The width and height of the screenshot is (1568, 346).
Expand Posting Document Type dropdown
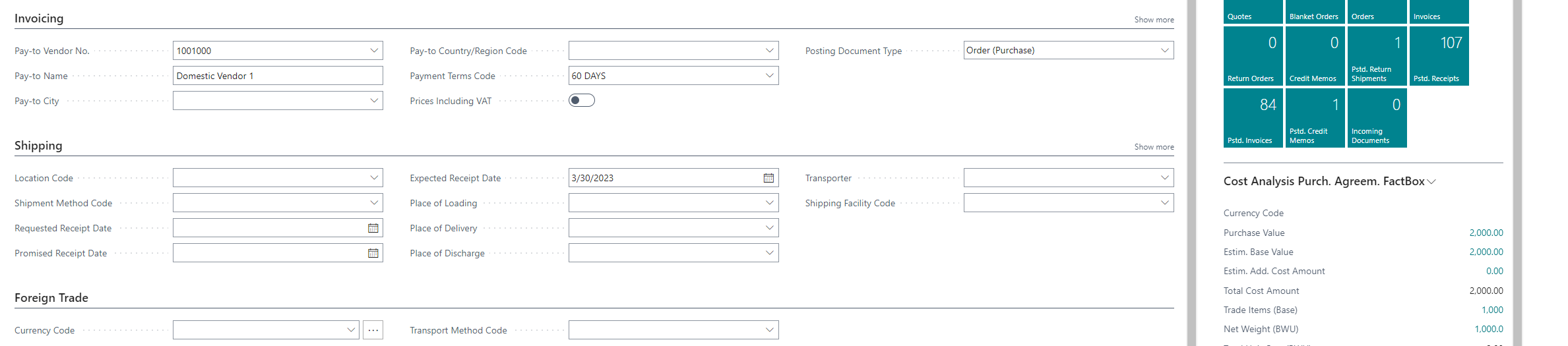1164,51
